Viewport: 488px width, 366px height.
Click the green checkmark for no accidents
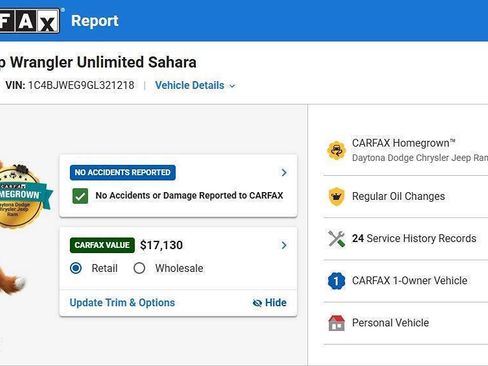tap(80, 196)
